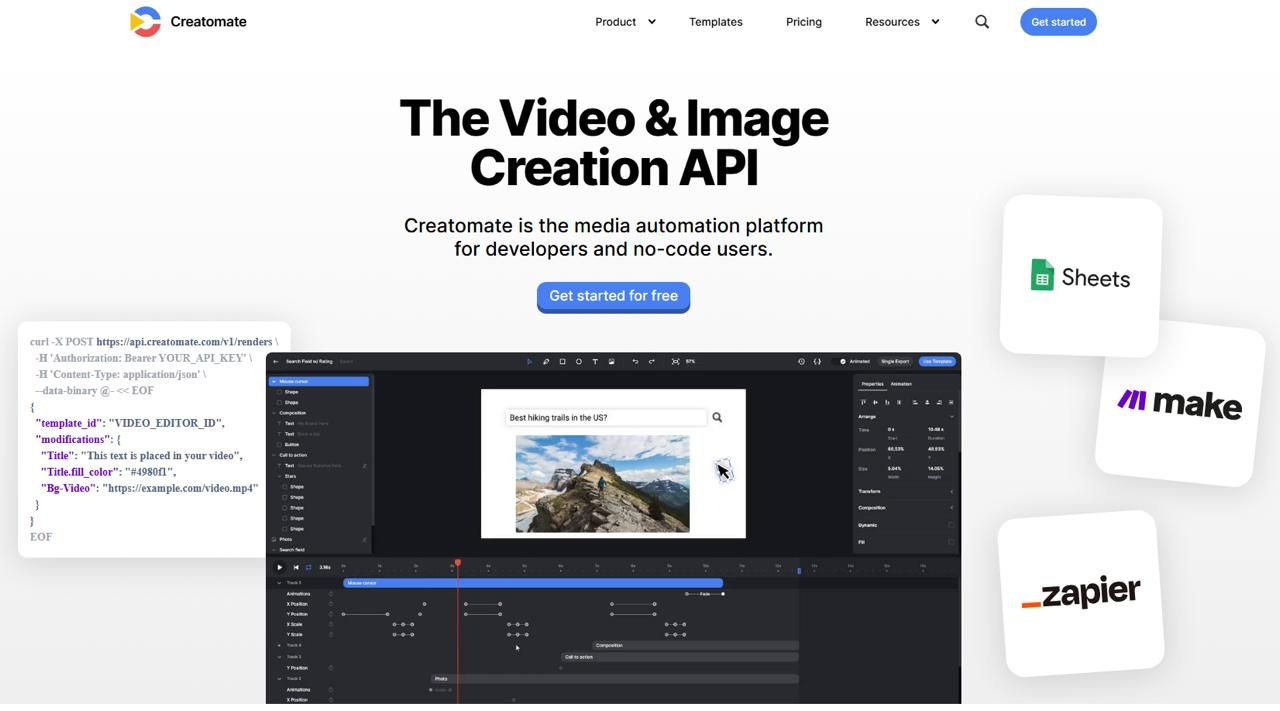Toggle keyframe stopwatch for X Position under Track 5
Viewport: 1280px width, 711px height.
point(331,604)
